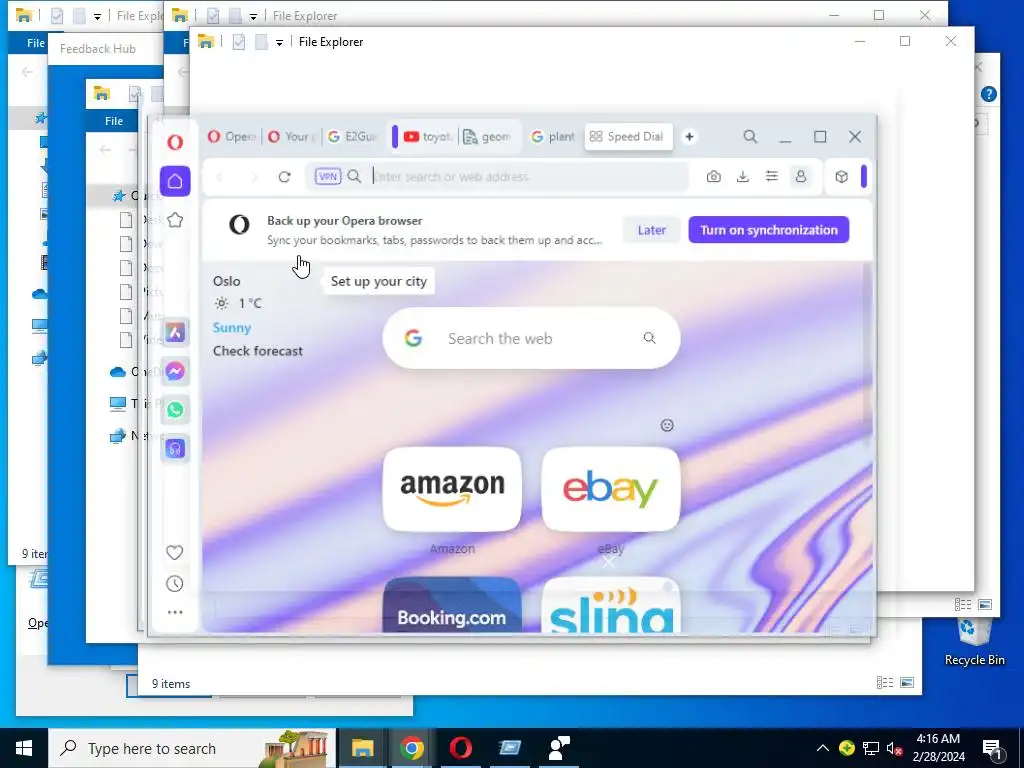The image size is (1024, 768).
Task: Open the Amazon speed dial tile
Action: 452,489
